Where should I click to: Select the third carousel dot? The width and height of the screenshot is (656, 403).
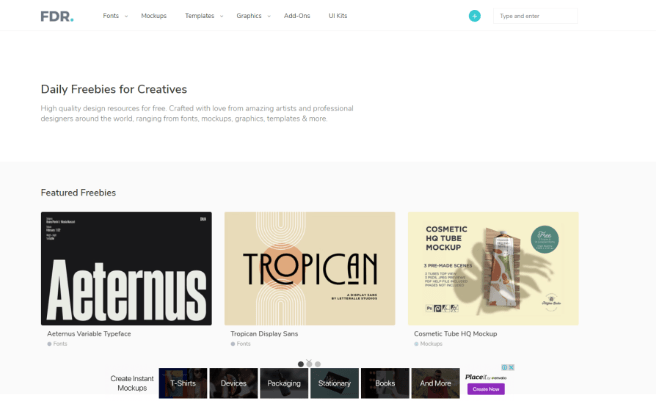pos(318,364)
